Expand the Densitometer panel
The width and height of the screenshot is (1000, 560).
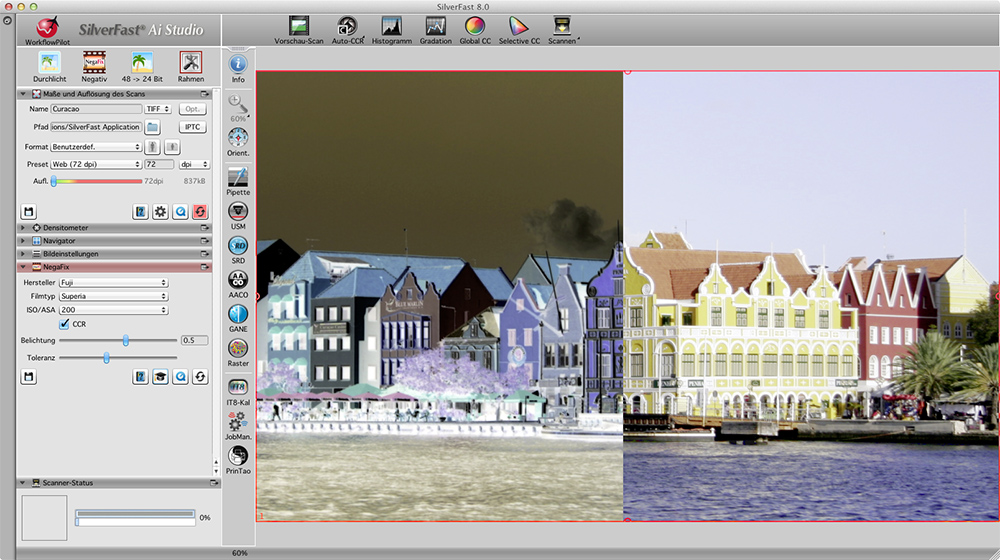[24, 228]
